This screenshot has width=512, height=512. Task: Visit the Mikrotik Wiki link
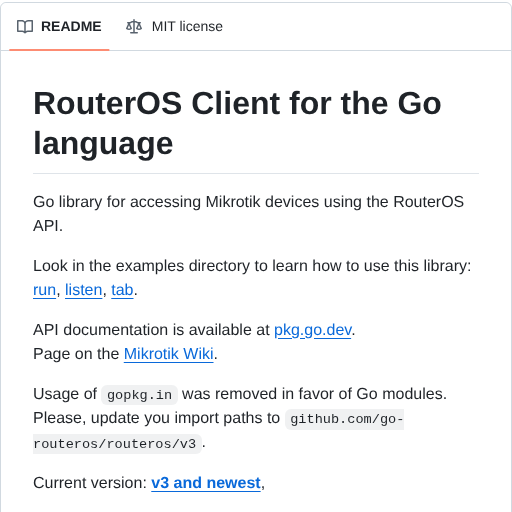click(x=169, y=354)
